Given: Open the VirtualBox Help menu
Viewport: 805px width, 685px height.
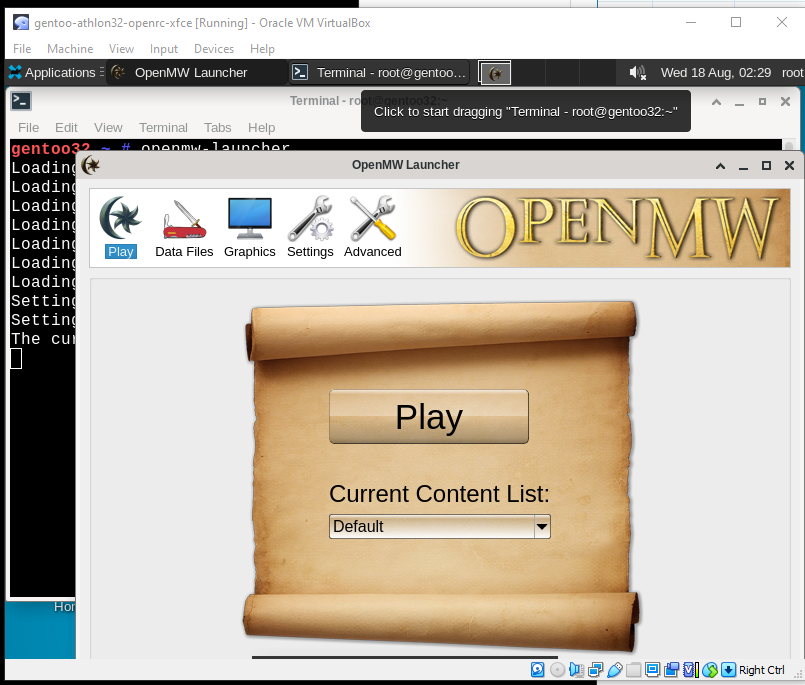Looking at the screenshot, I should click(x=262, y=49).
